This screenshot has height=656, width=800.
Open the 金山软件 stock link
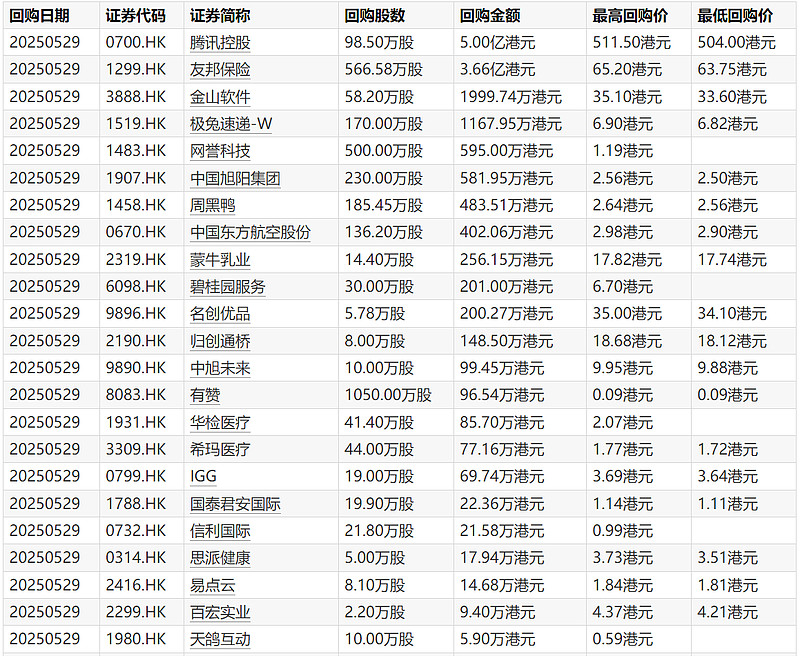coord(220,97)
